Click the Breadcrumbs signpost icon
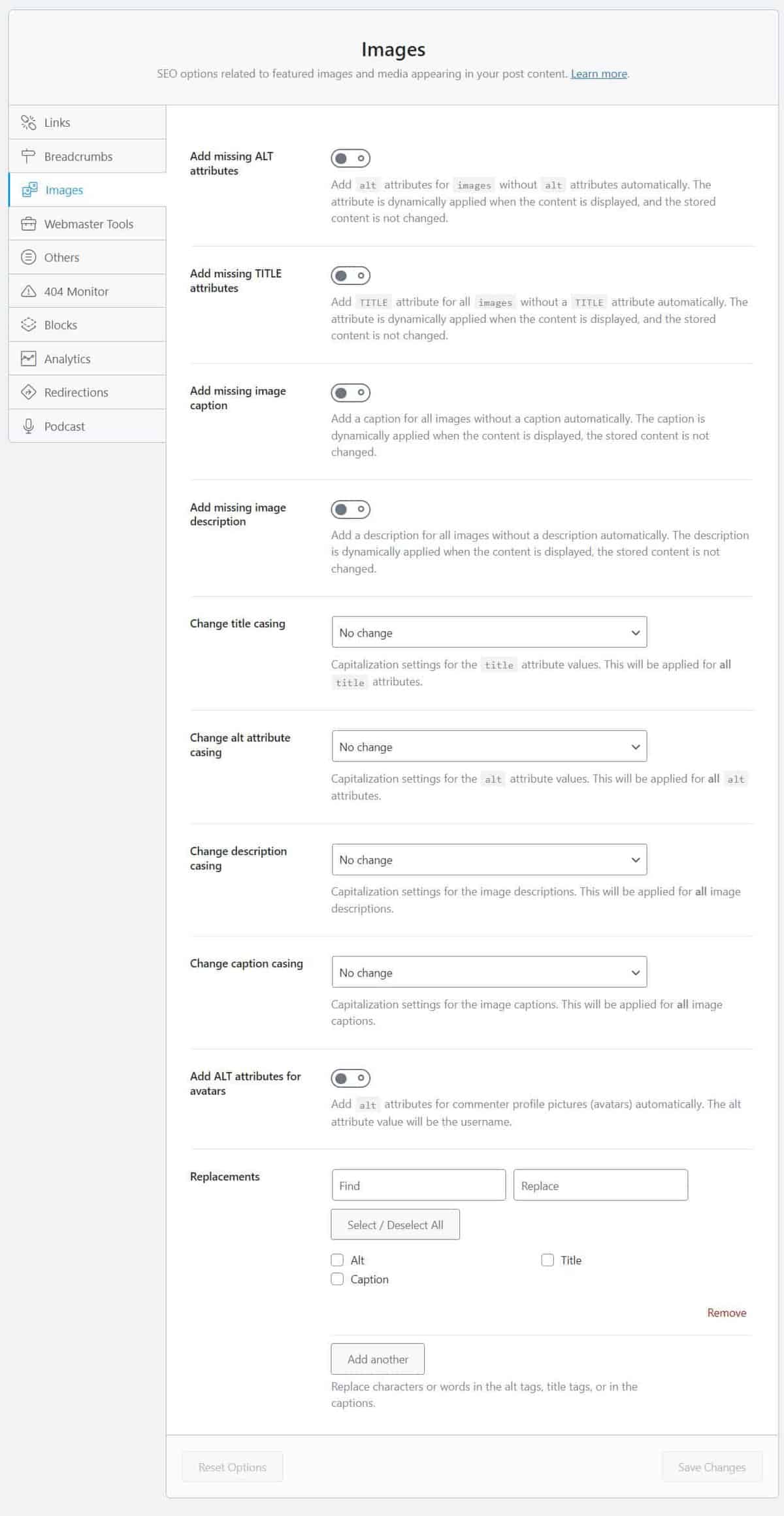 (28, 156)
